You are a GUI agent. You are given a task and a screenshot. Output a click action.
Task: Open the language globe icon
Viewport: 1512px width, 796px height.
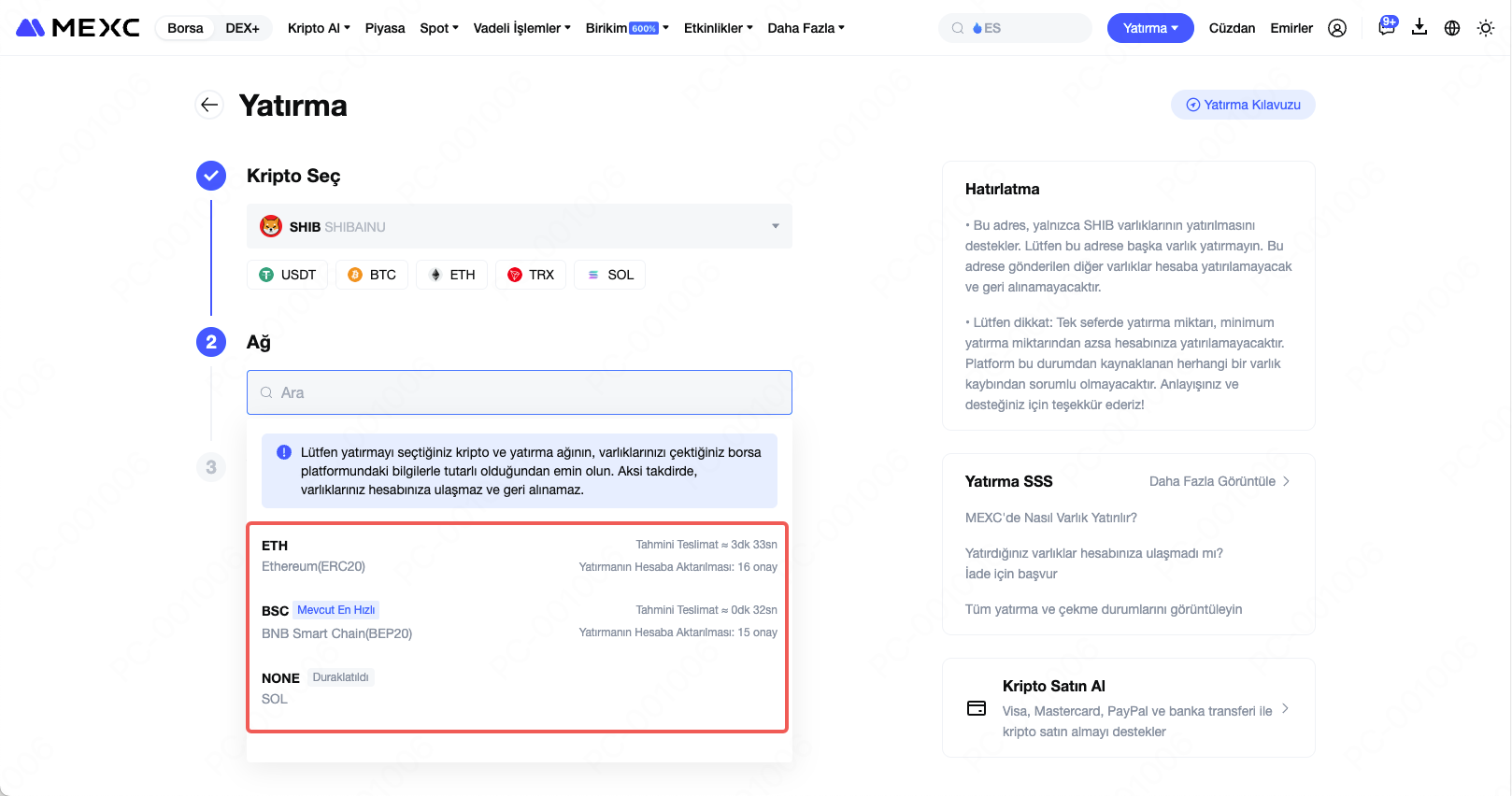pos(1452,28)
